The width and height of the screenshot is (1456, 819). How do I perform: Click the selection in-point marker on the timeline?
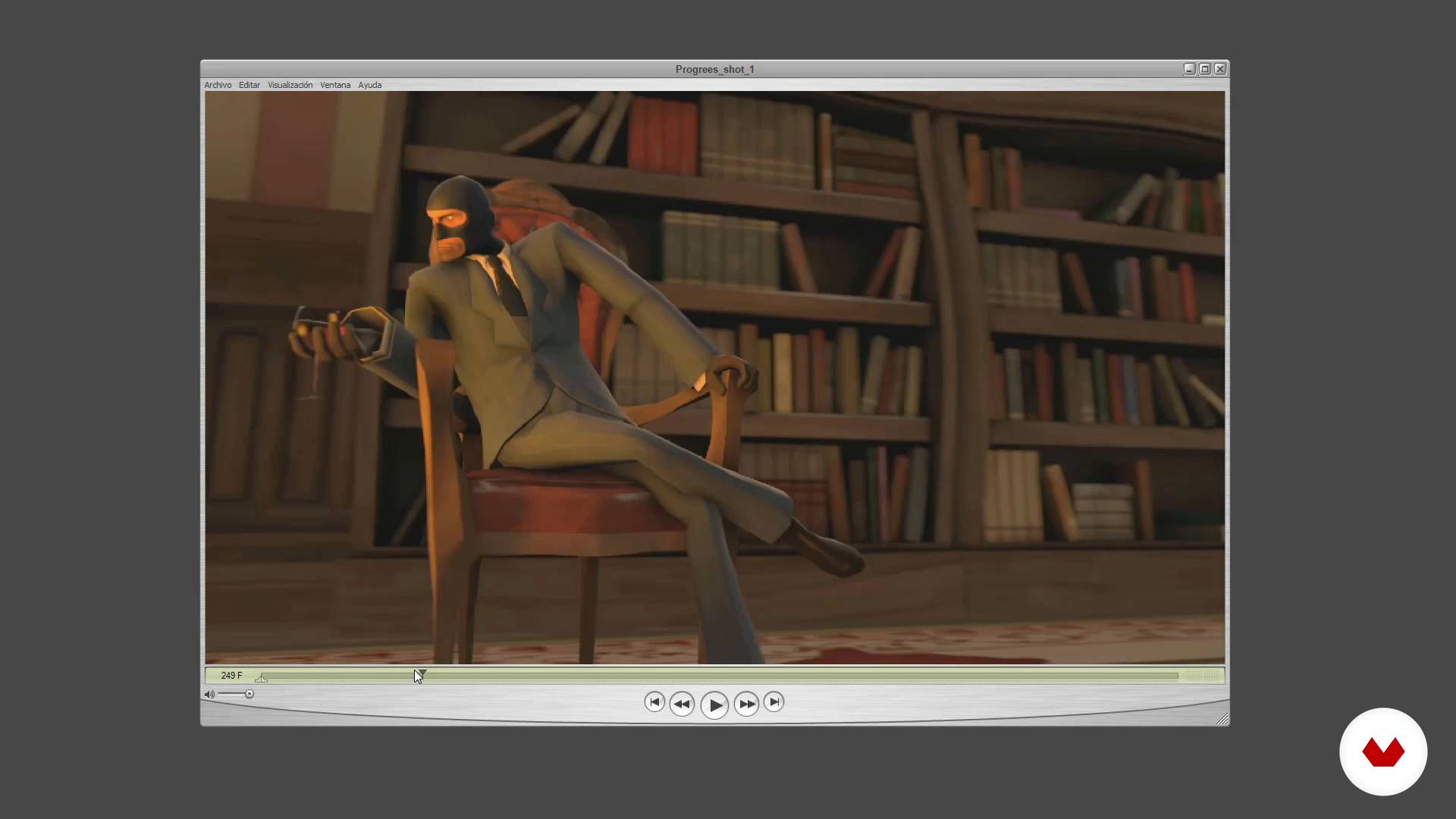click(262, 678)
